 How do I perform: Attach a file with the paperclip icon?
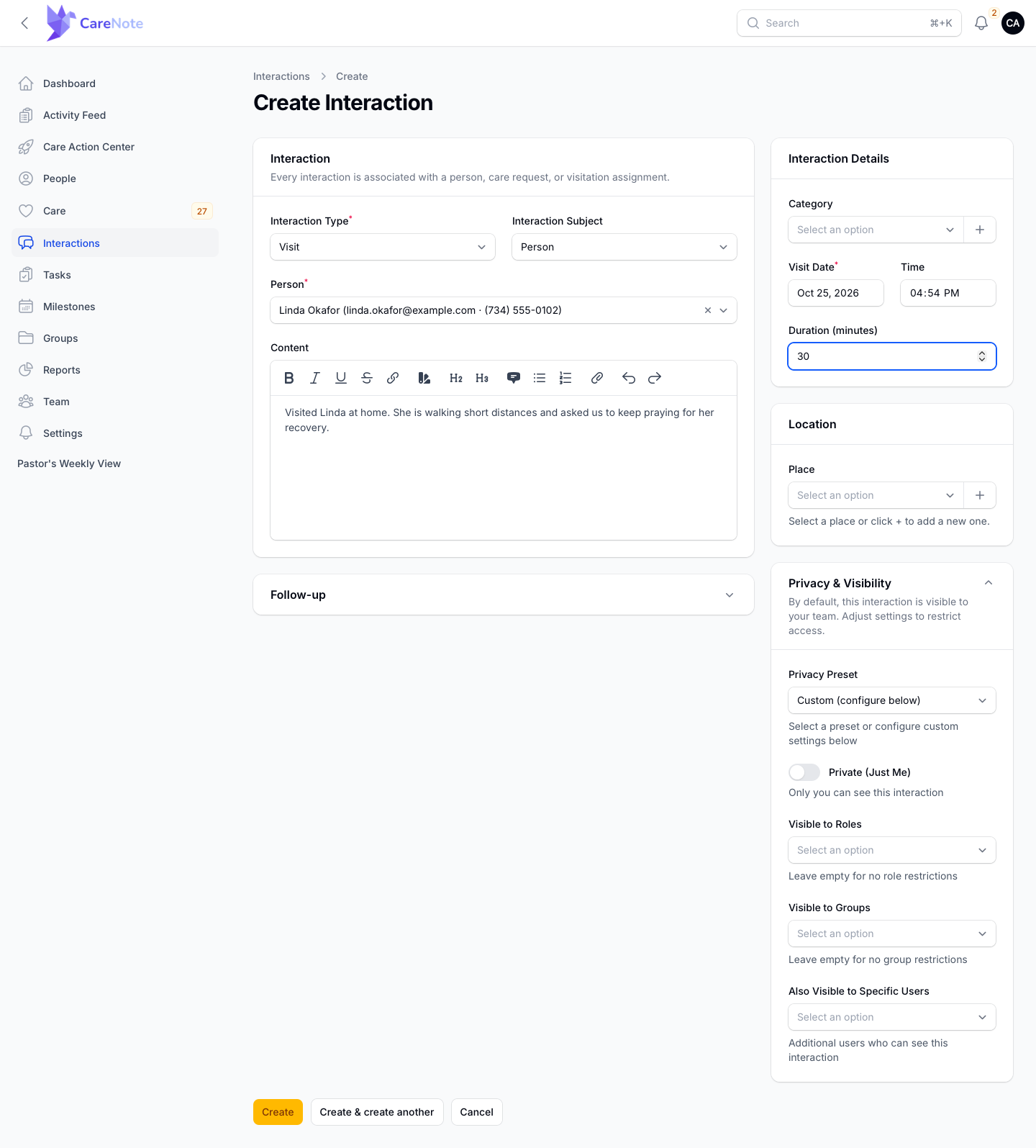click(x=597, y=378)
